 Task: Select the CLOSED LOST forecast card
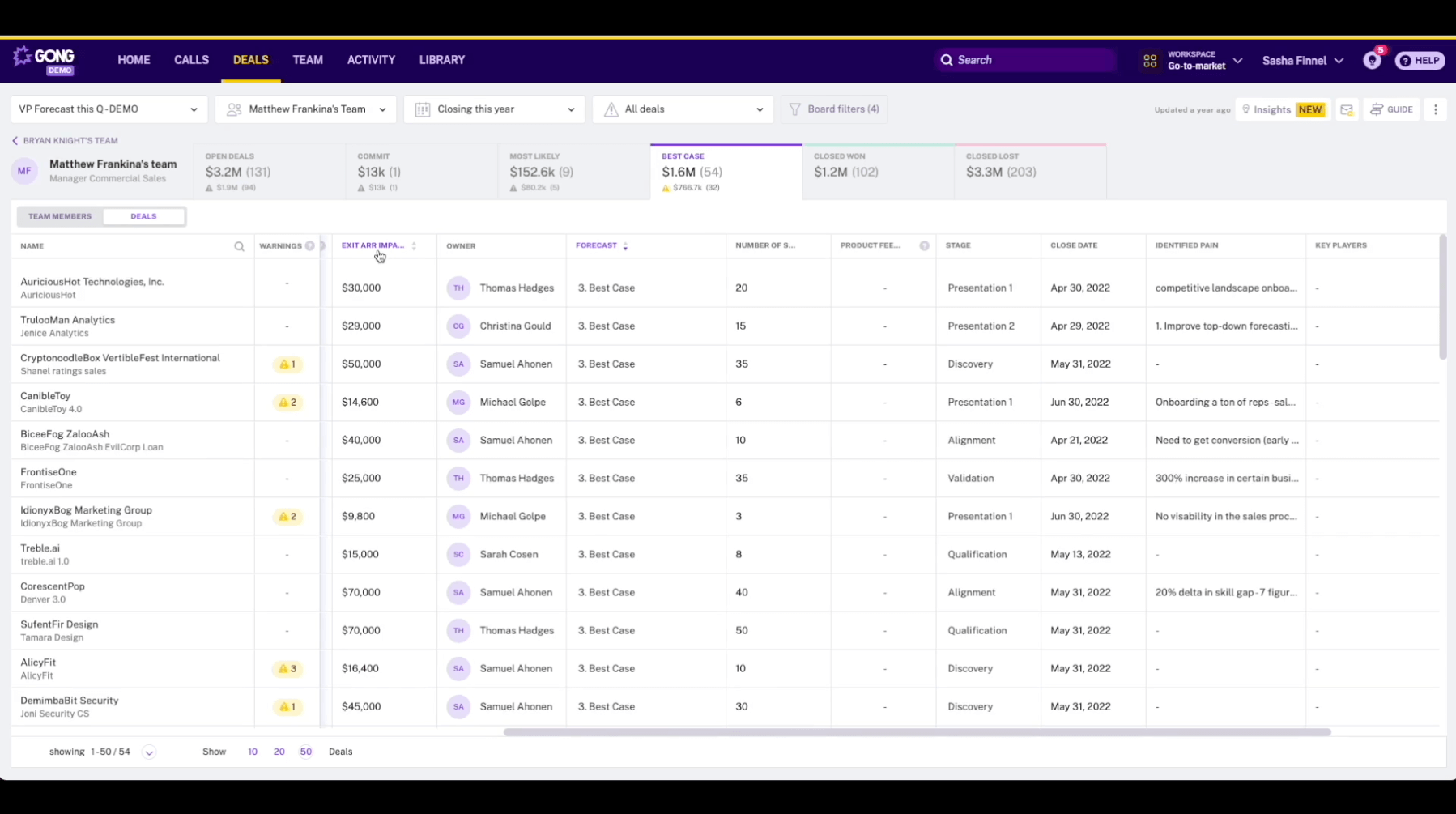(x=1031, y=172)
